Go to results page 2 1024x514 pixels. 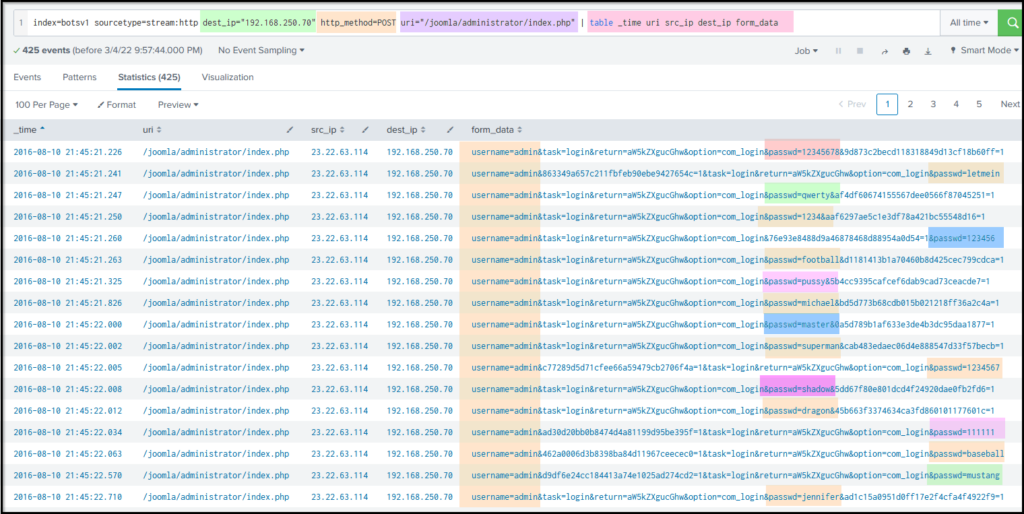coord(910,104)
